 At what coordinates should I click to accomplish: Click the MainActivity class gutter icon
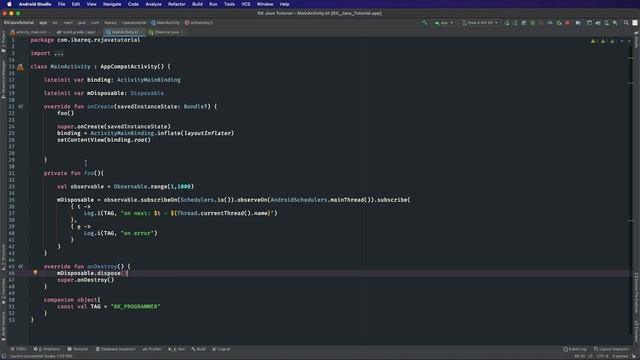[x=20, y=67]
